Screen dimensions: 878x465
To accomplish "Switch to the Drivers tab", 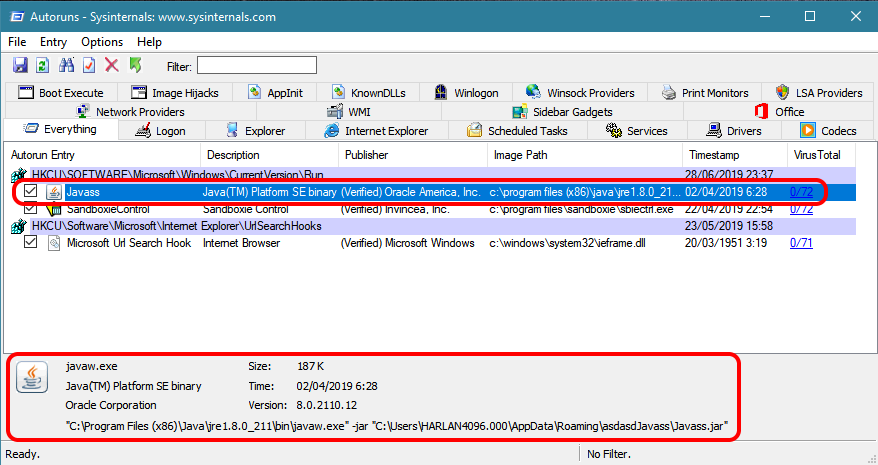I will click(734, 131).
